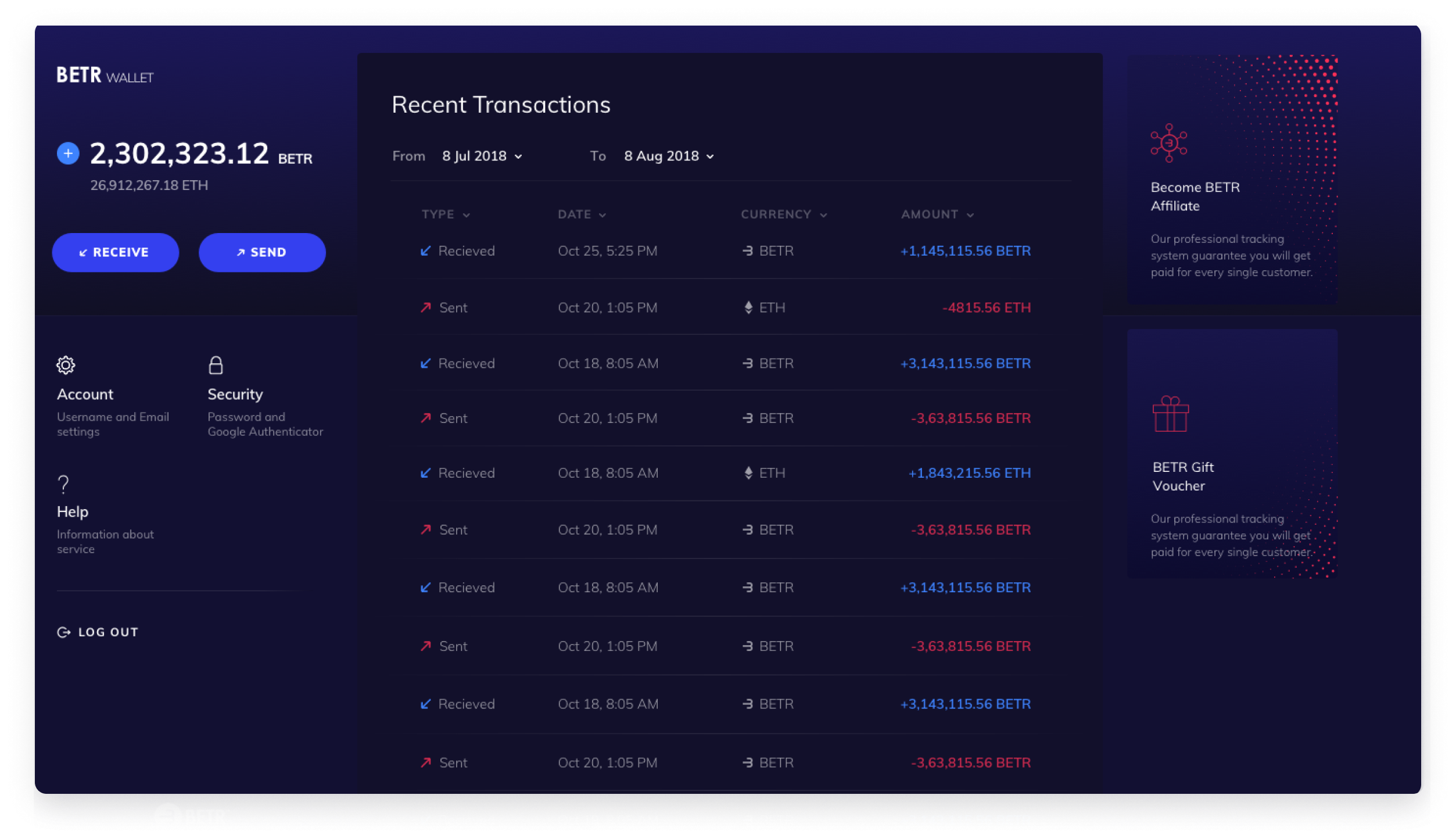Click the Account gear icon
1456x838 pixels.
[x=66, y=365]
